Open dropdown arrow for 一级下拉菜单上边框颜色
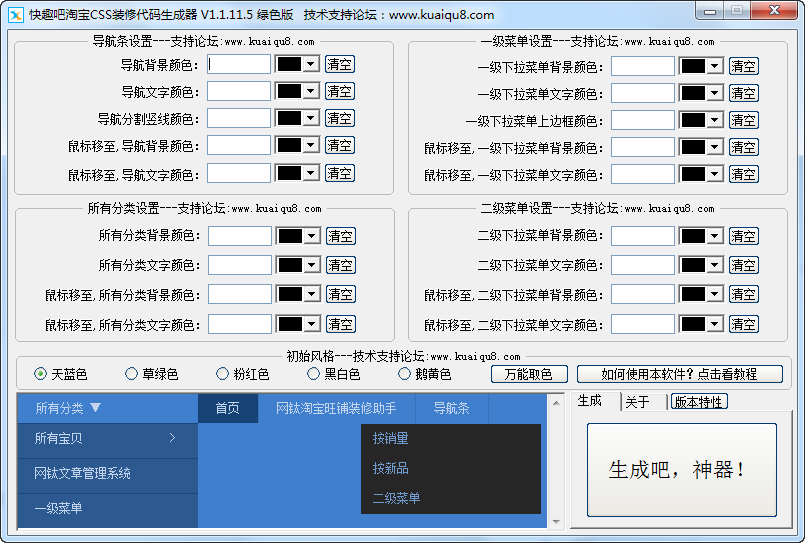Screen dimensions: 805x543 click(715, 120)
